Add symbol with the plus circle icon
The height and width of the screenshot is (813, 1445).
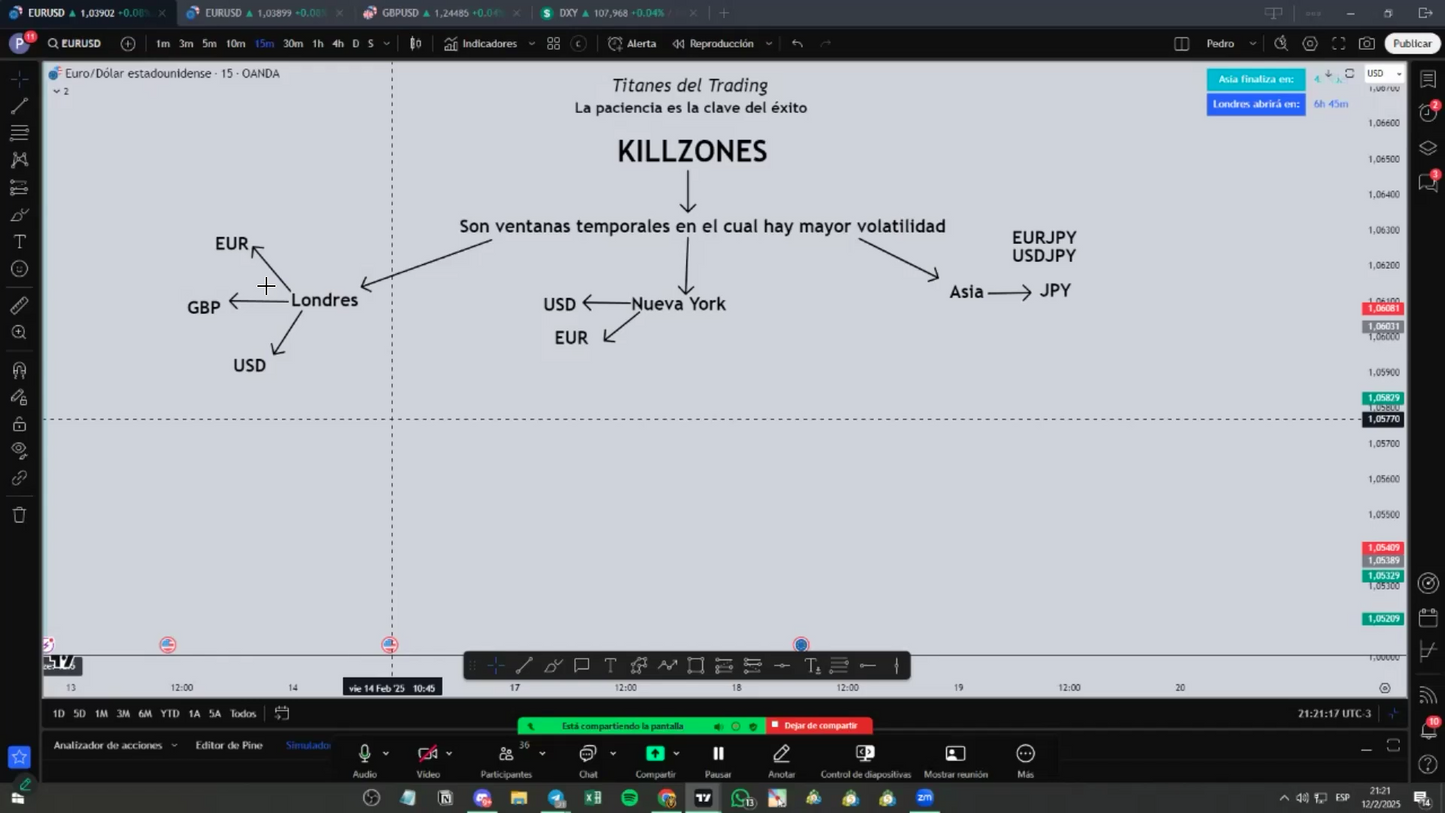coord(128,44)
